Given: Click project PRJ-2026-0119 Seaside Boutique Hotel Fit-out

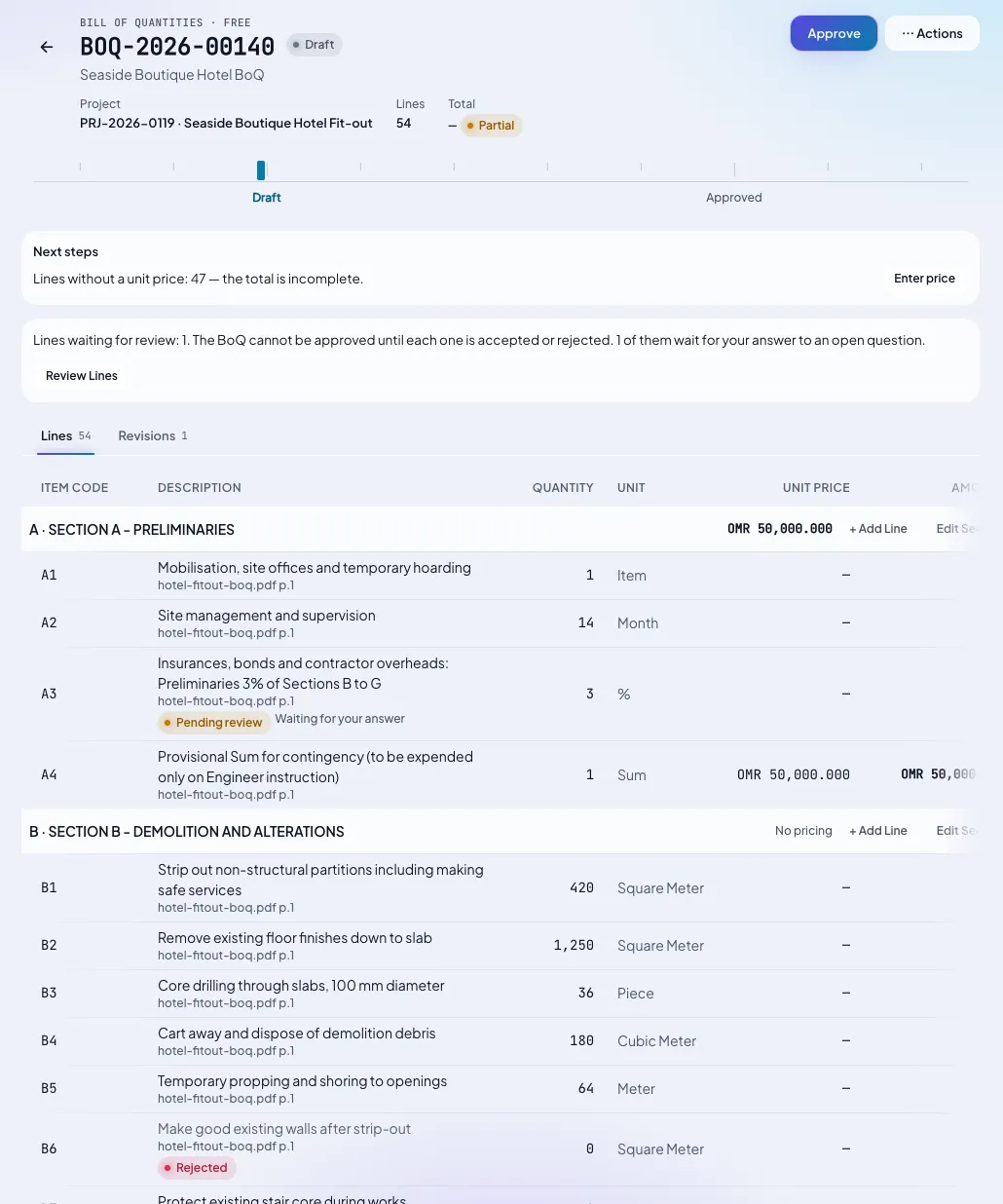Looking at the screenshot, I should 226,124.
